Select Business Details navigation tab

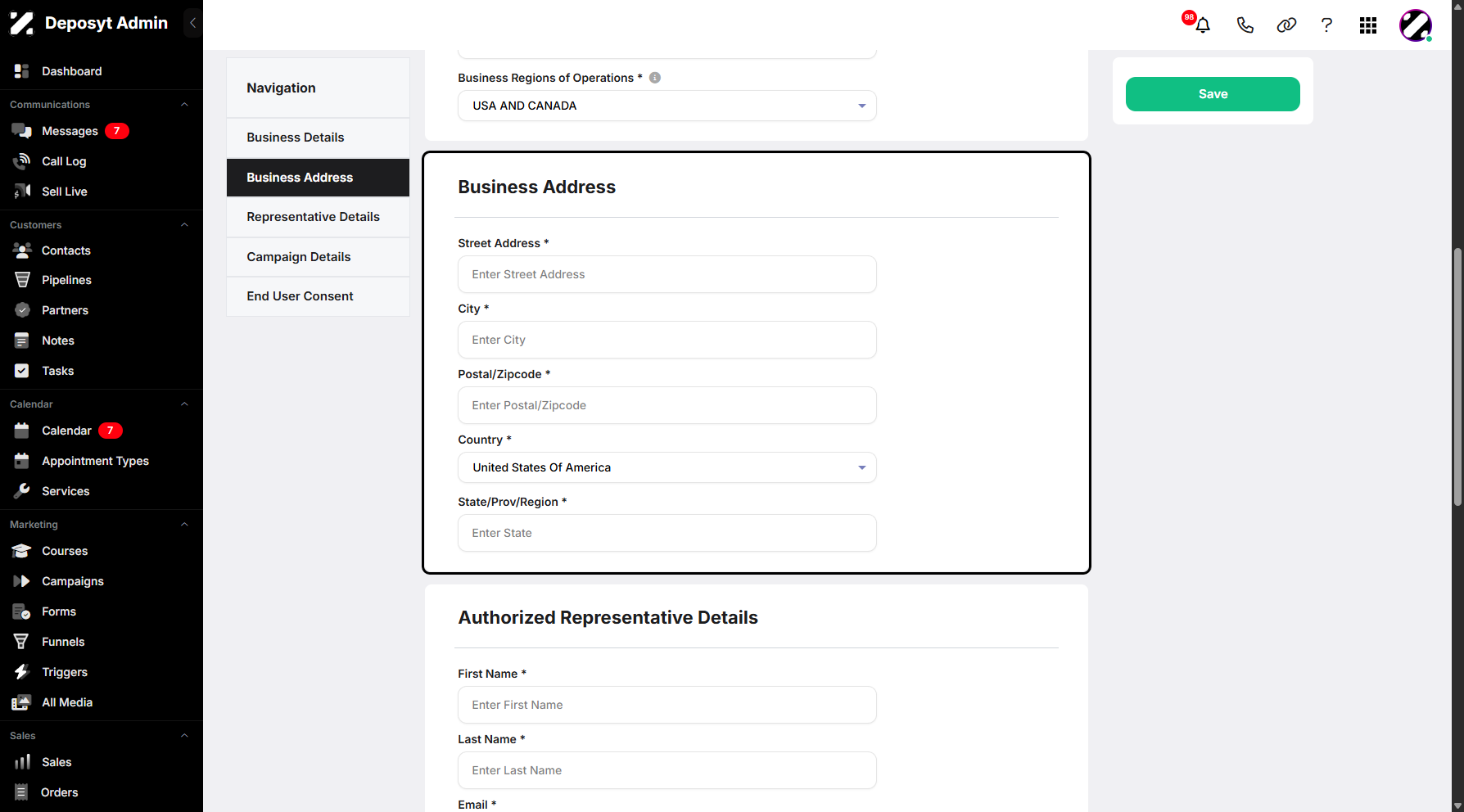pyautogui.click(x=318, y=138)
